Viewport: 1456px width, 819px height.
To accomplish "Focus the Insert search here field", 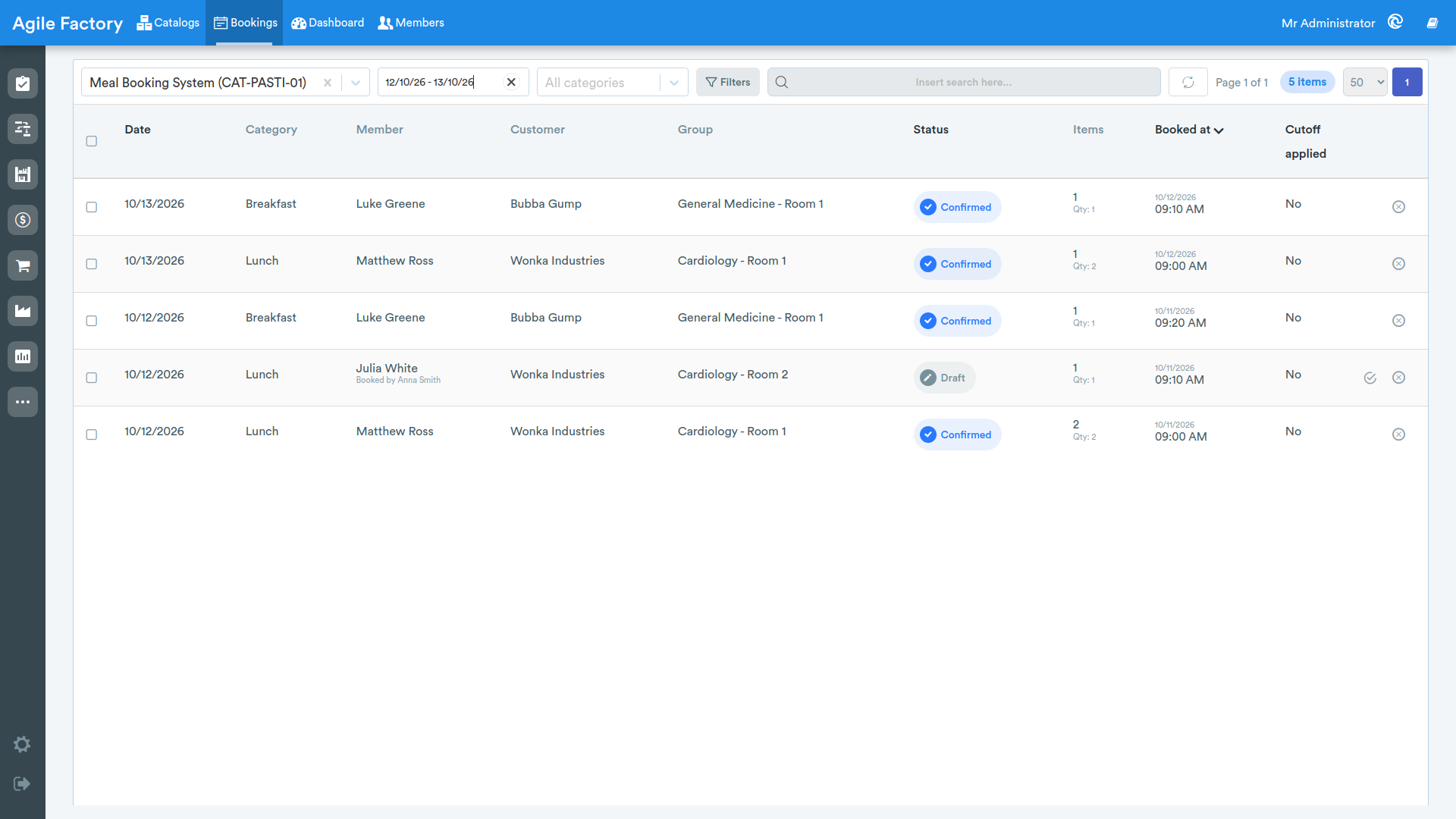I will pyautogui.click(x=963, y=82).
